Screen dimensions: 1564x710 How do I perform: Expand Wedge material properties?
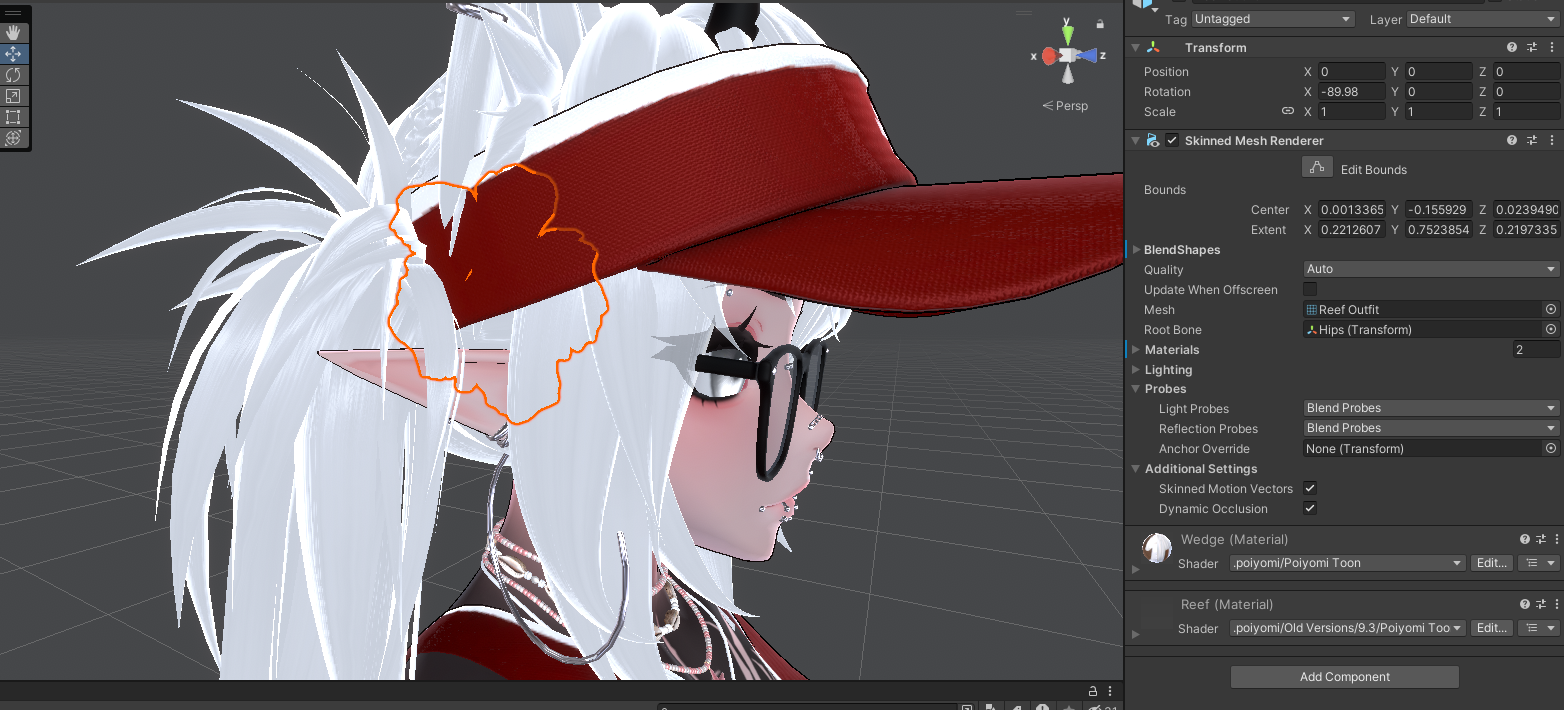click(x=1135, y=568)
